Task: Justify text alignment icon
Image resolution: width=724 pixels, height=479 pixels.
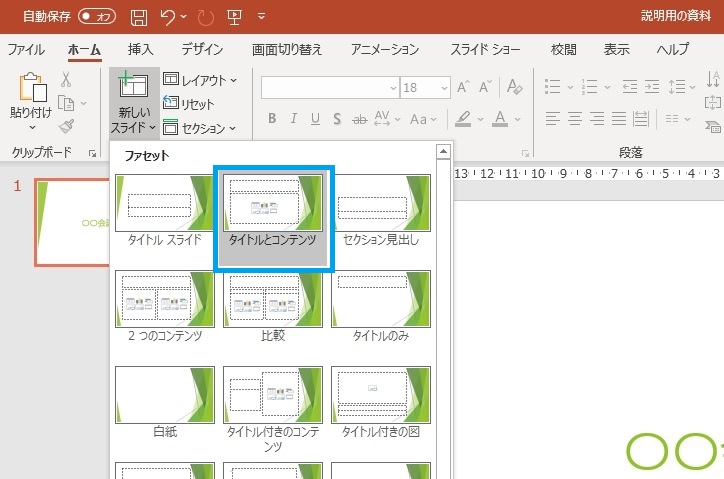Action: coord(619,119)
